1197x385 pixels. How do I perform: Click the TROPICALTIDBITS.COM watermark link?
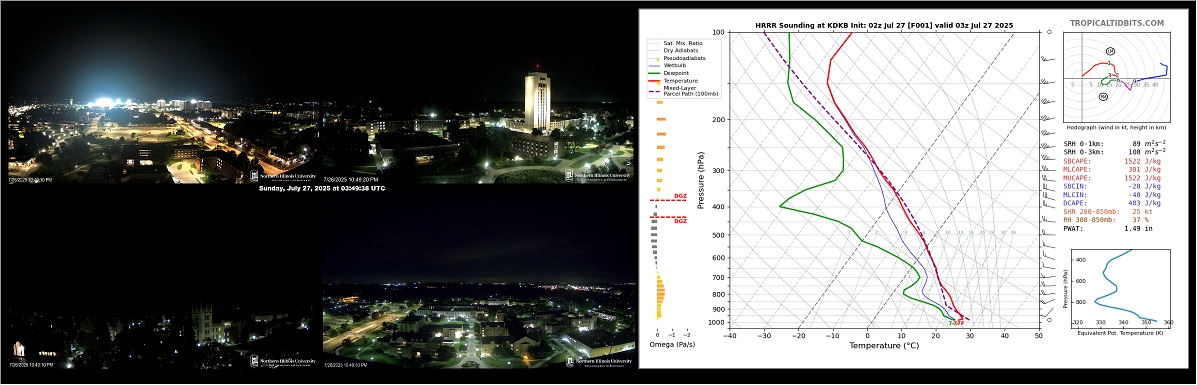coord(1116,24)
